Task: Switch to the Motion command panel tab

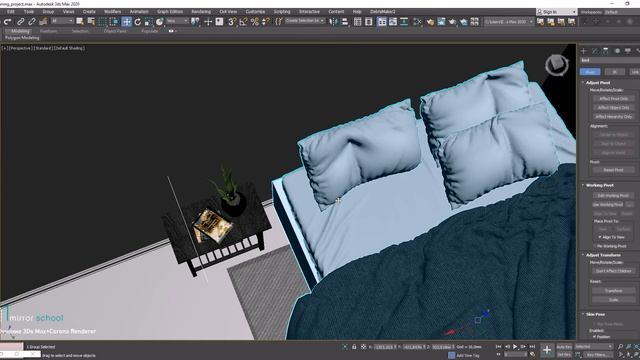Action: click(x=617, y=51)
